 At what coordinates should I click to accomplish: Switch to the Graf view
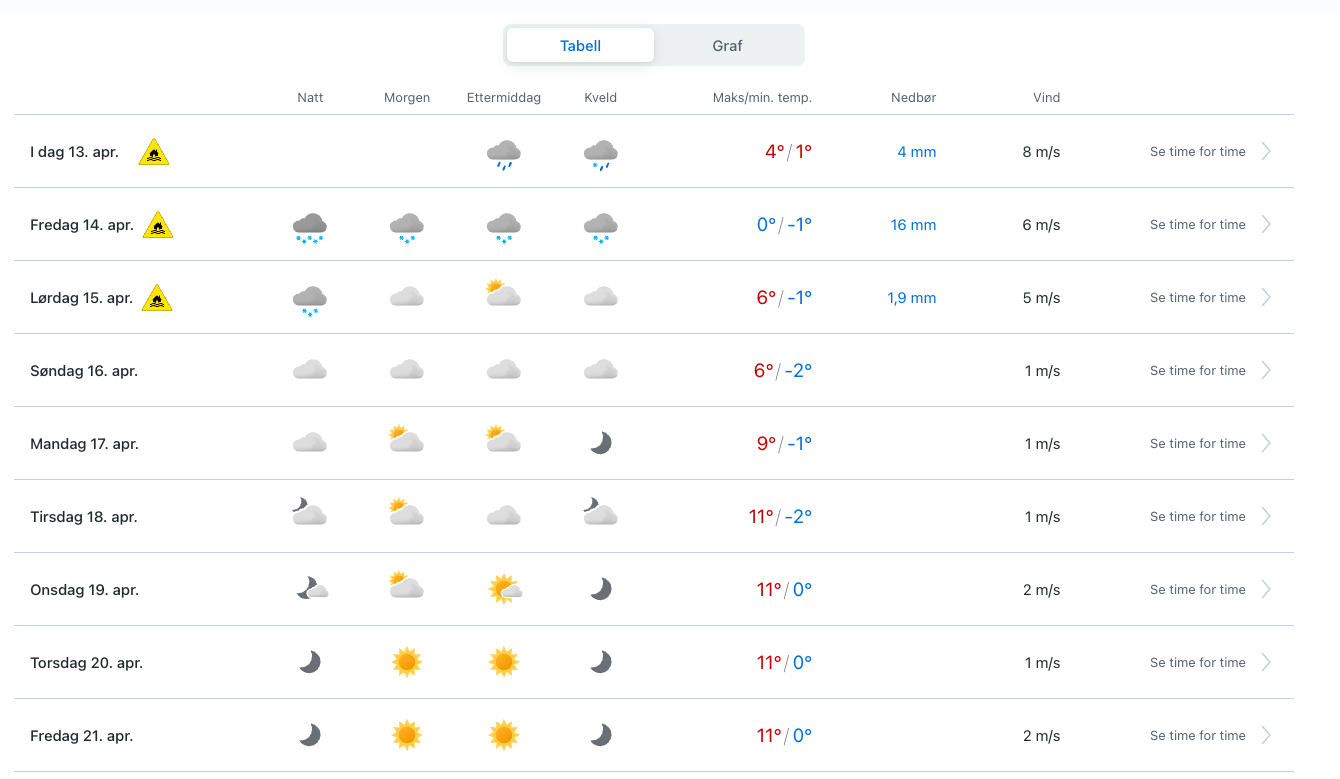[727, 45]
